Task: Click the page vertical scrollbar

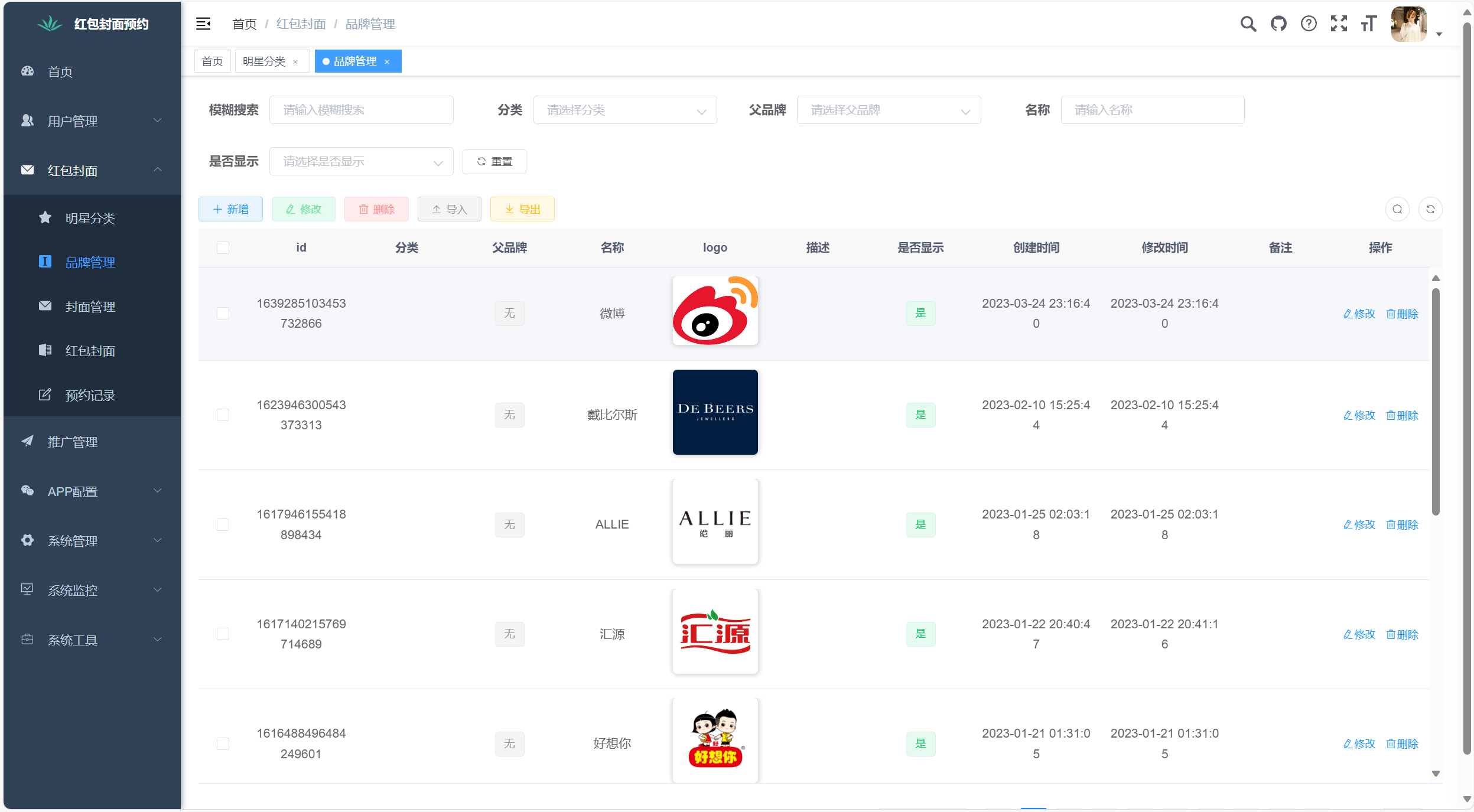Action: (x=1466, y=390)
